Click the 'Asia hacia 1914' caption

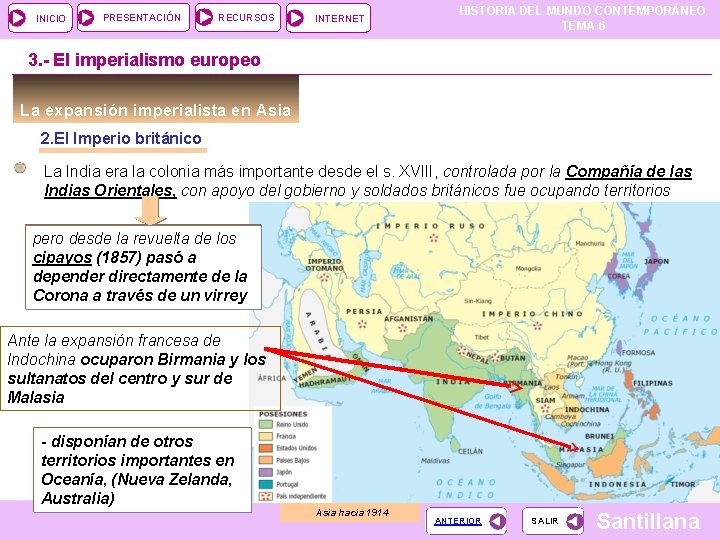coord(352,512)
